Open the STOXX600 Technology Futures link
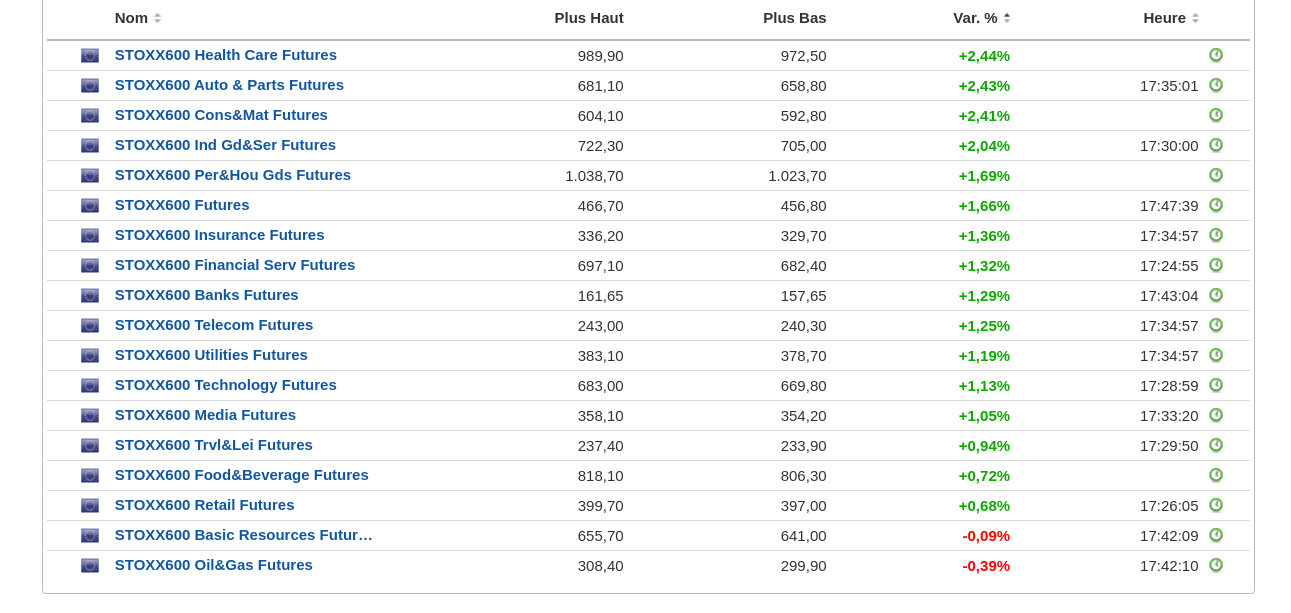Screen dimensions: 1291x613 pos(225,385)
